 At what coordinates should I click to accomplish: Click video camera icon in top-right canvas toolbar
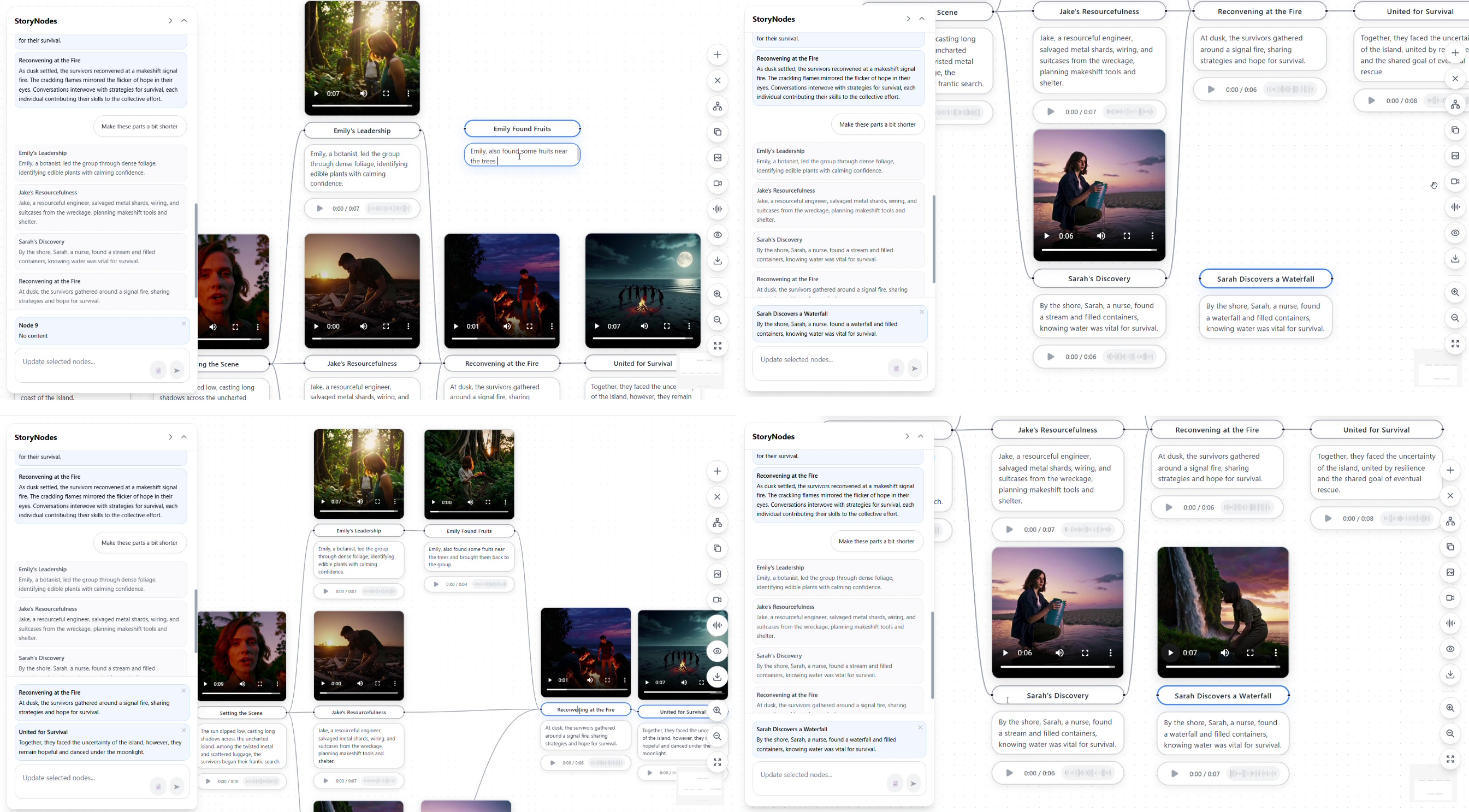[1455, 181]
